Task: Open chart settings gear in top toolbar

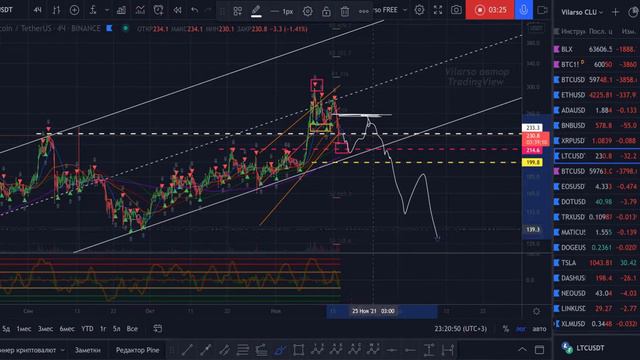Action: click(419, 10)
